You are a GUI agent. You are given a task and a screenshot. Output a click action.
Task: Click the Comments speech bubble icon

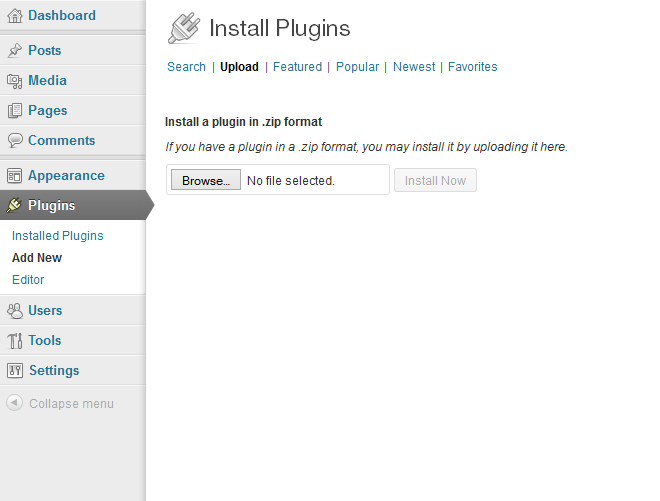tap(15, 141)
